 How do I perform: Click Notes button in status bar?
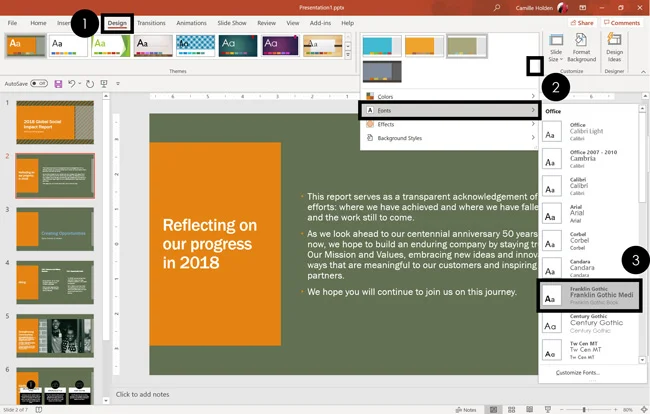(466, 409)
